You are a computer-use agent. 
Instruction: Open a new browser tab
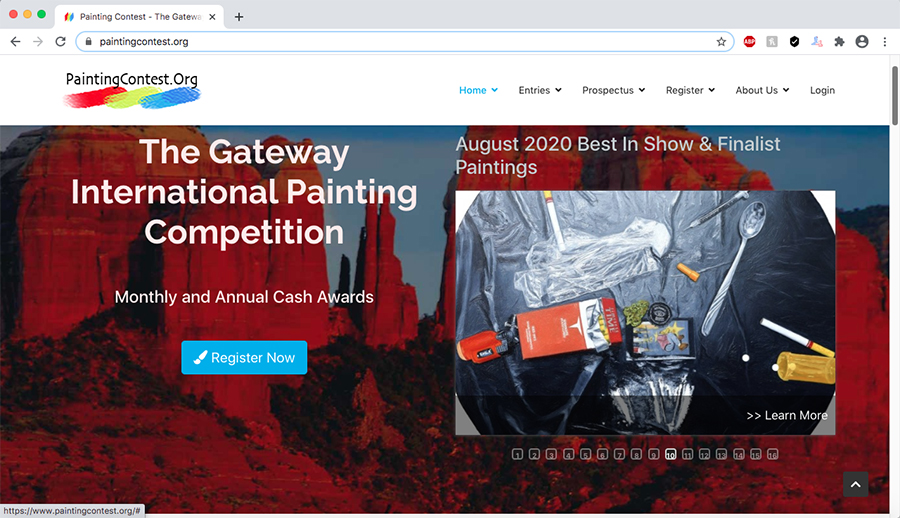239,17
